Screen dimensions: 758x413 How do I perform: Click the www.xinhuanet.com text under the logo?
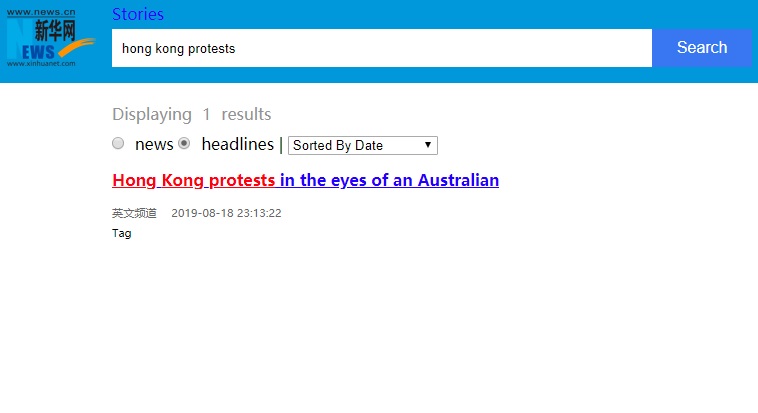pyautogui.click(x=41, y=63)
